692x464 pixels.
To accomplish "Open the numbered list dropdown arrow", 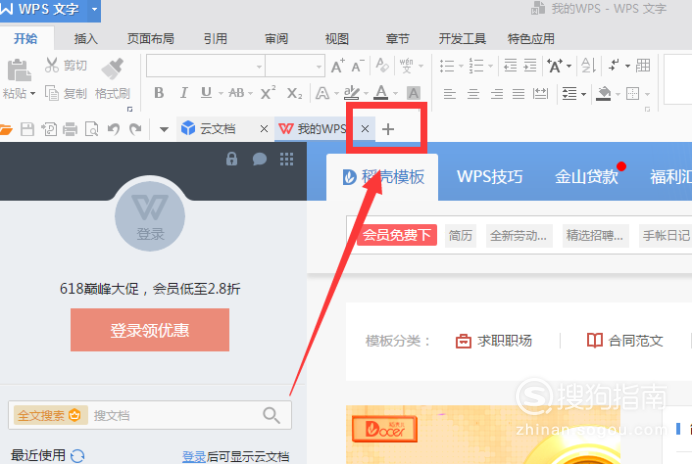I will (490, 66).
